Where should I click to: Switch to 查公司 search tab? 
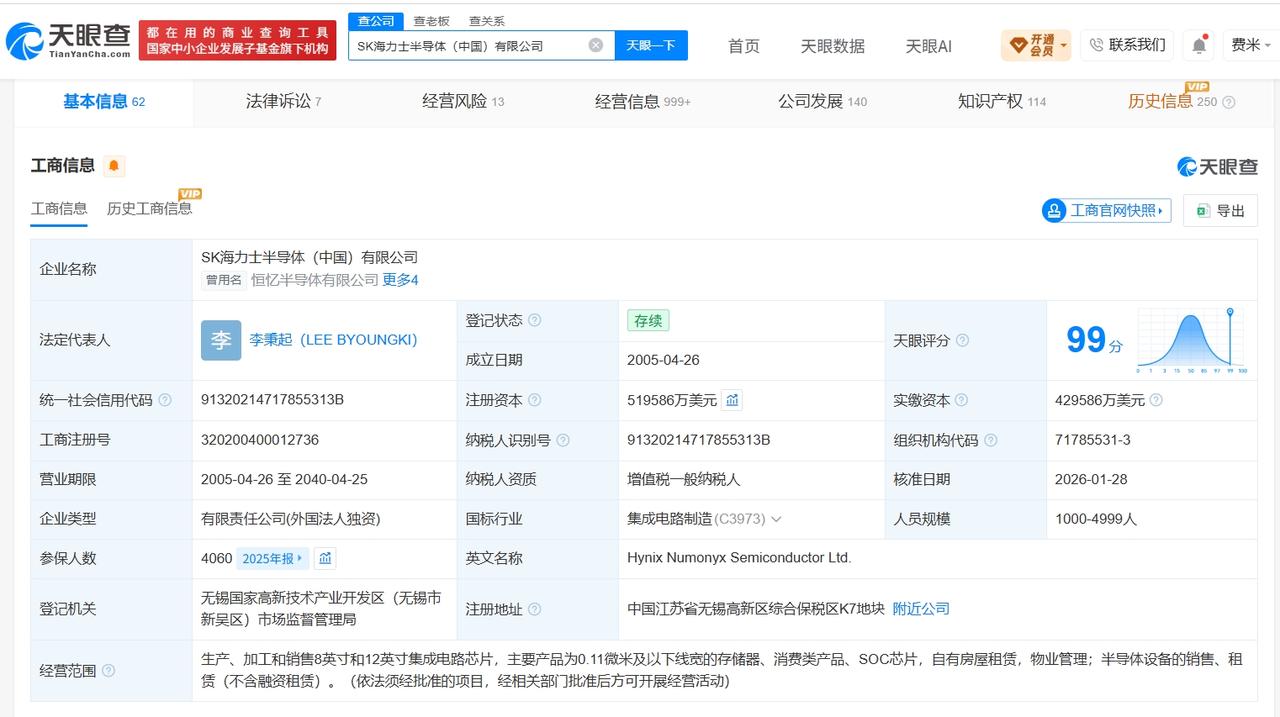click(376, 21)
